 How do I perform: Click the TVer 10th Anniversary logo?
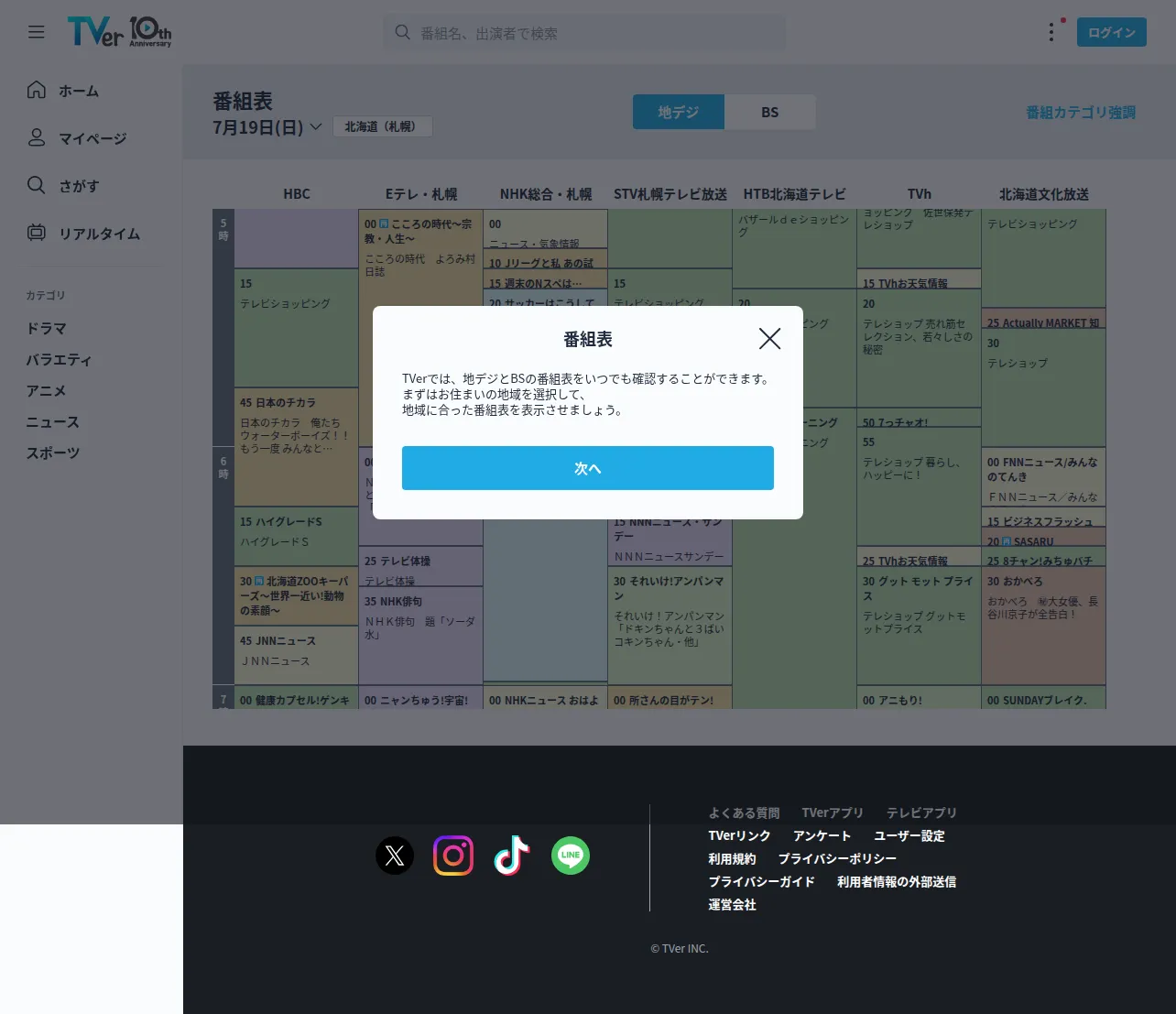pyautogui.click(x=119, y=32)
